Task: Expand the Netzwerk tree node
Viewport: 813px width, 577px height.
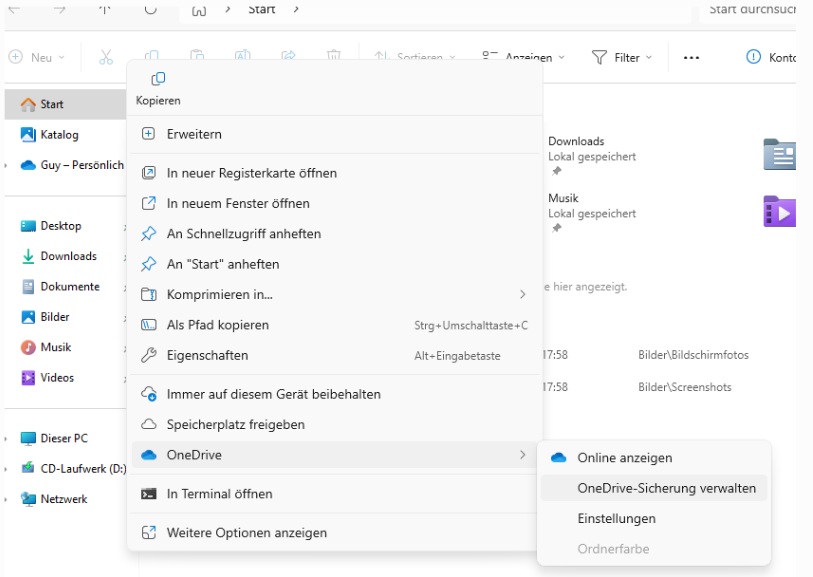Action: point(6,500)
